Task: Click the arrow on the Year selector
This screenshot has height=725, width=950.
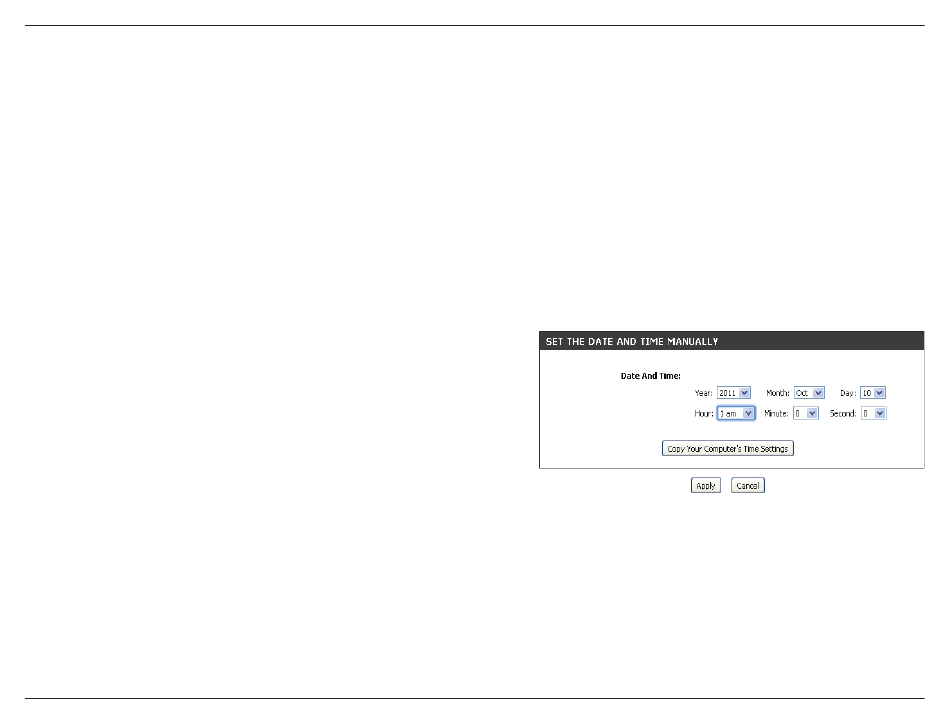Action: pos(744,393)
